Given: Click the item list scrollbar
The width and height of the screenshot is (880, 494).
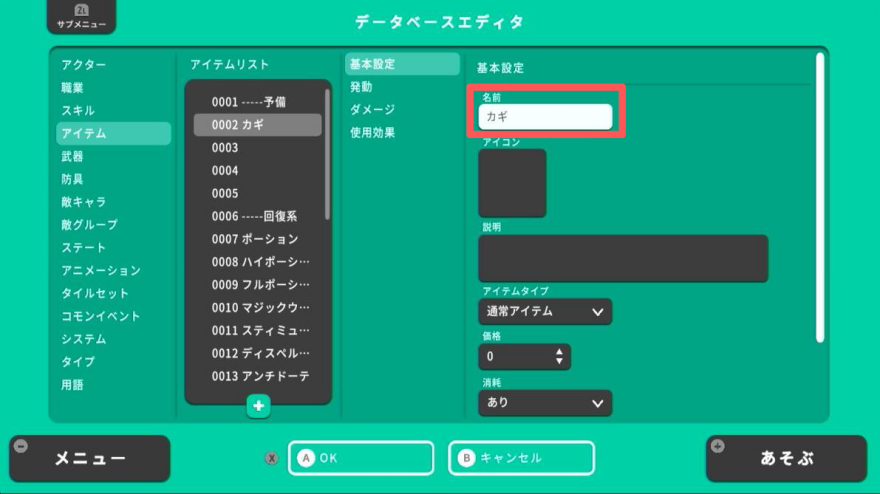Looking at the screenshot, I should coord(327,154).
